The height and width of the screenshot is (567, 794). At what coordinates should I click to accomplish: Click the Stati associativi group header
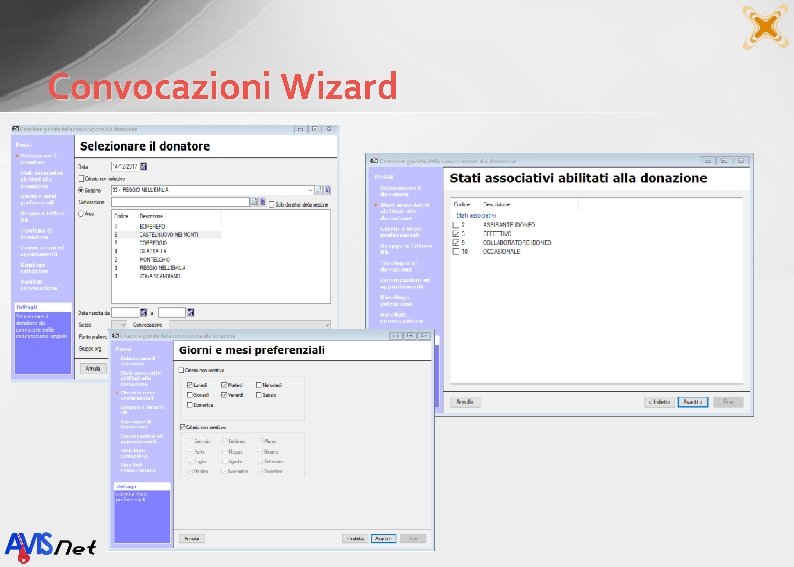point(476,216)
